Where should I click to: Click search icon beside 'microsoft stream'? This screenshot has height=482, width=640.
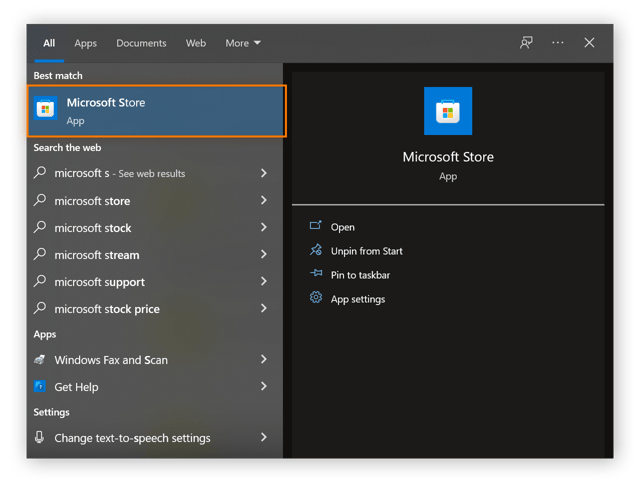[40, 254]
